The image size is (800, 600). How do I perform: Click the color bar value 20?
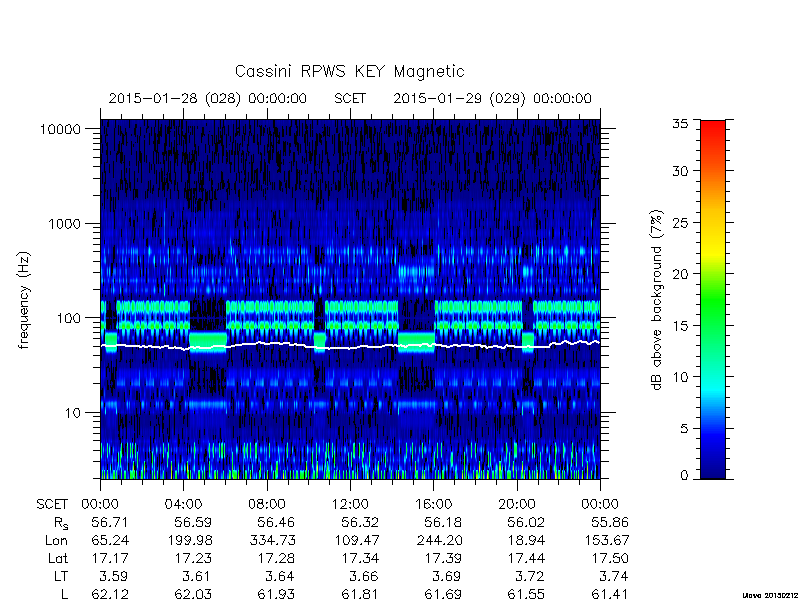point(680,274)
